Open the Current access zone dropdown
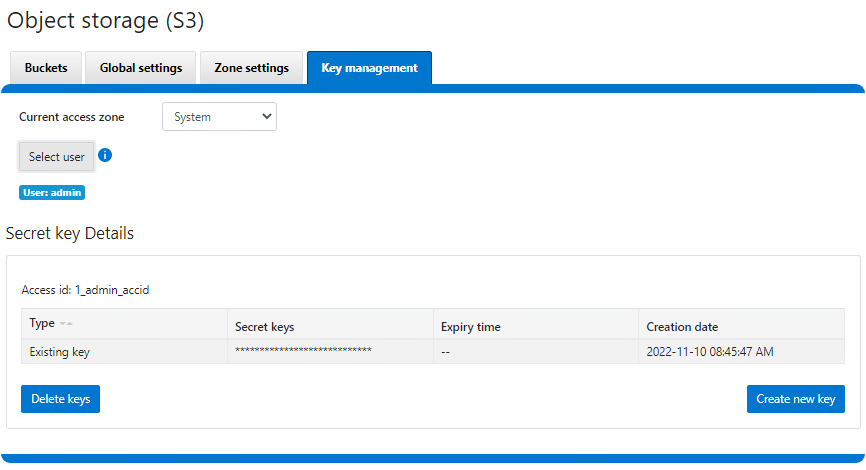This screenshot has width=866, height=470. coord(219,117)
